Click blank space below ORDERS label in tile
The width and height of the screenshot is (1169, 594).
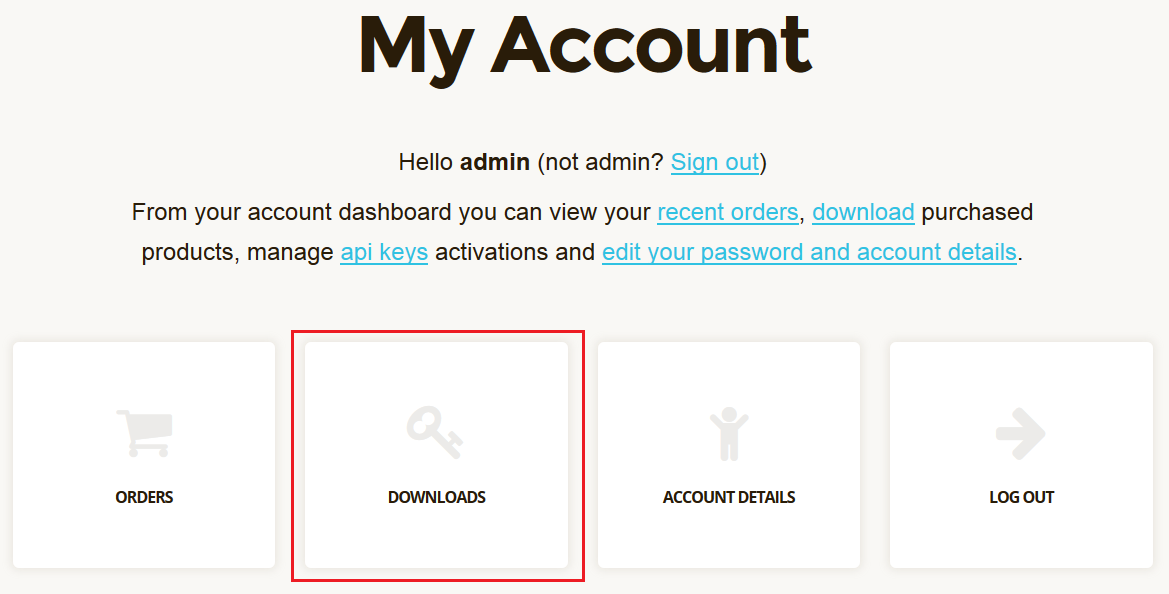[x=144, y=538]
